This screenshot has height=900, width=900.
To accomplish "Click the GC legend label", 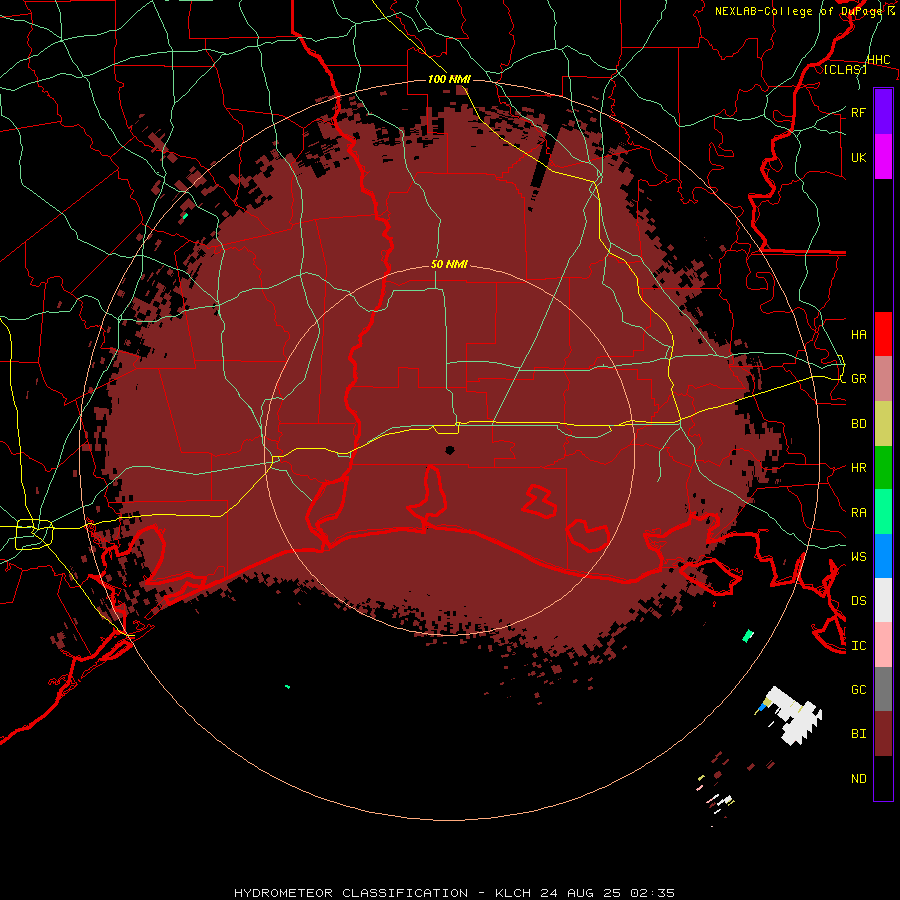I will (x=859, y=689).
